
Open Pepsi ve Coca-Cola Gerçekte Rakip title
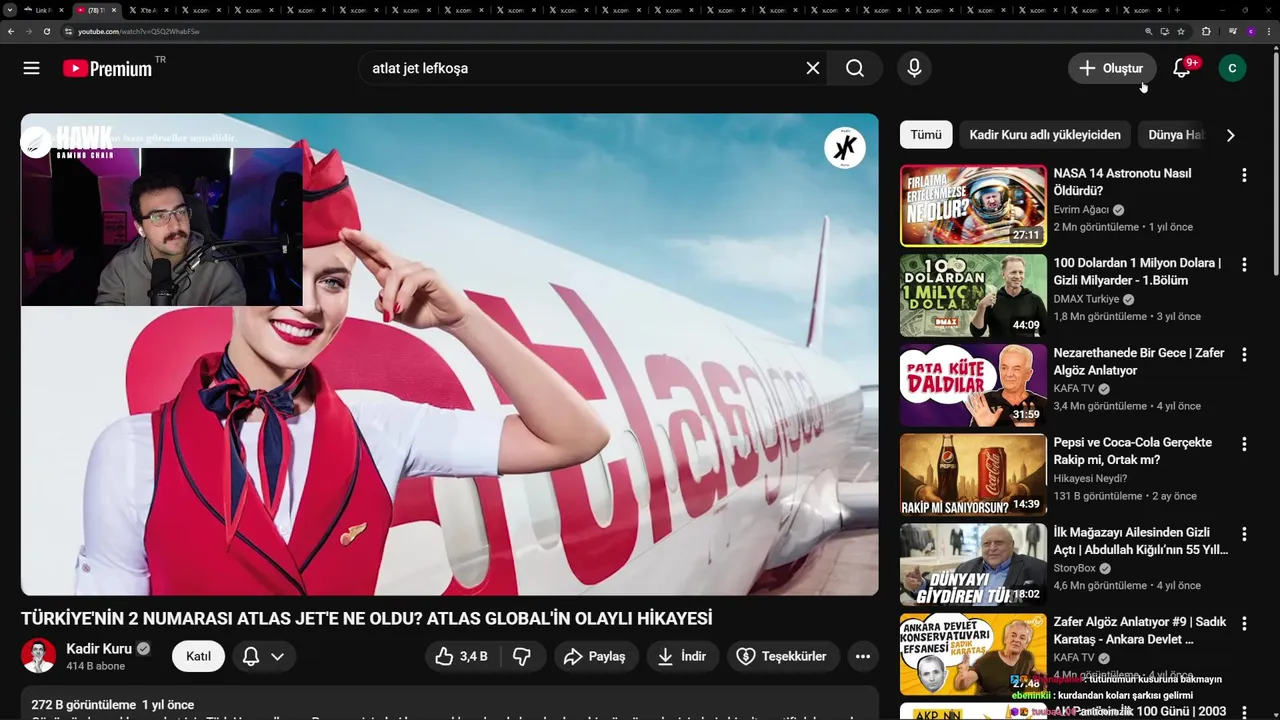(1132, 451)
